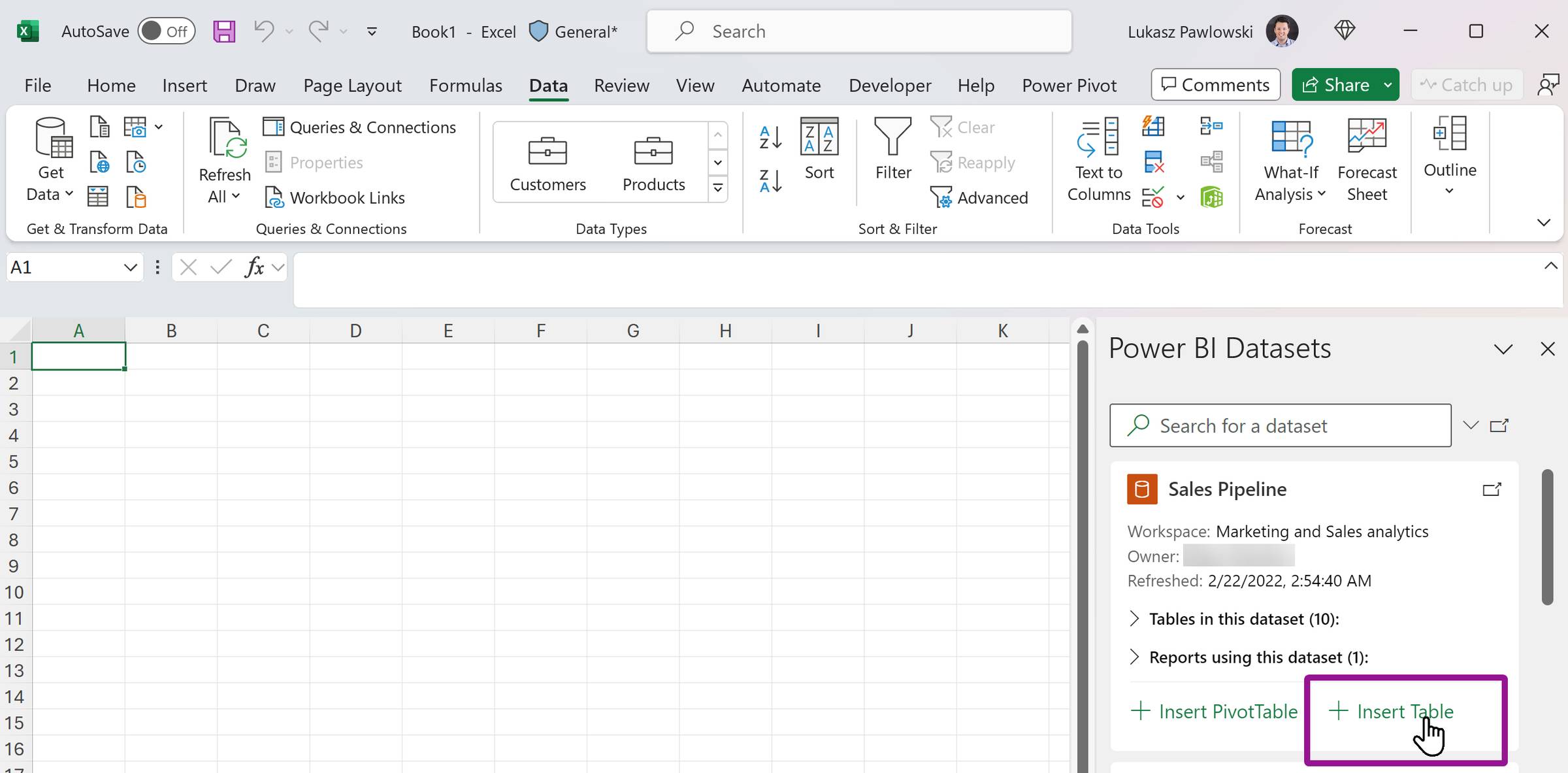1568x773 pixels.
Task: Open Power BI Datasets pane options
Action: point(1503,349)
